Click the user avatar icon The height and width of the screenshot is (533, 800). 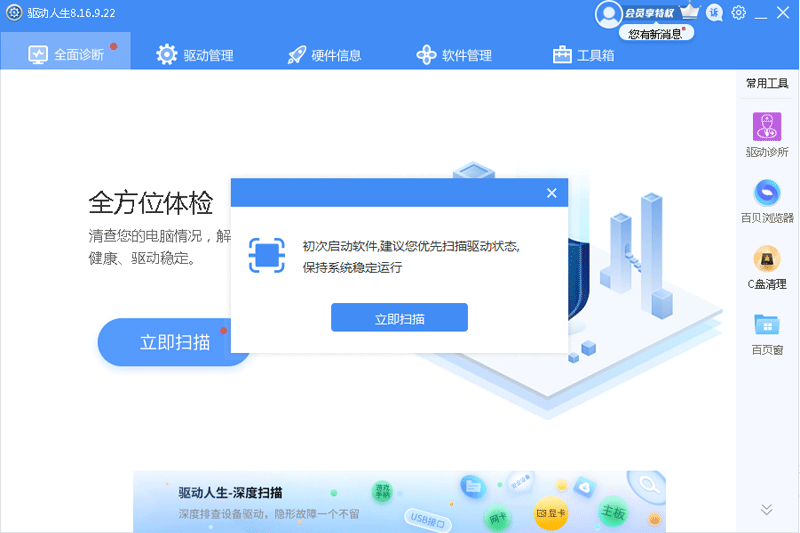tap(607, 13)
